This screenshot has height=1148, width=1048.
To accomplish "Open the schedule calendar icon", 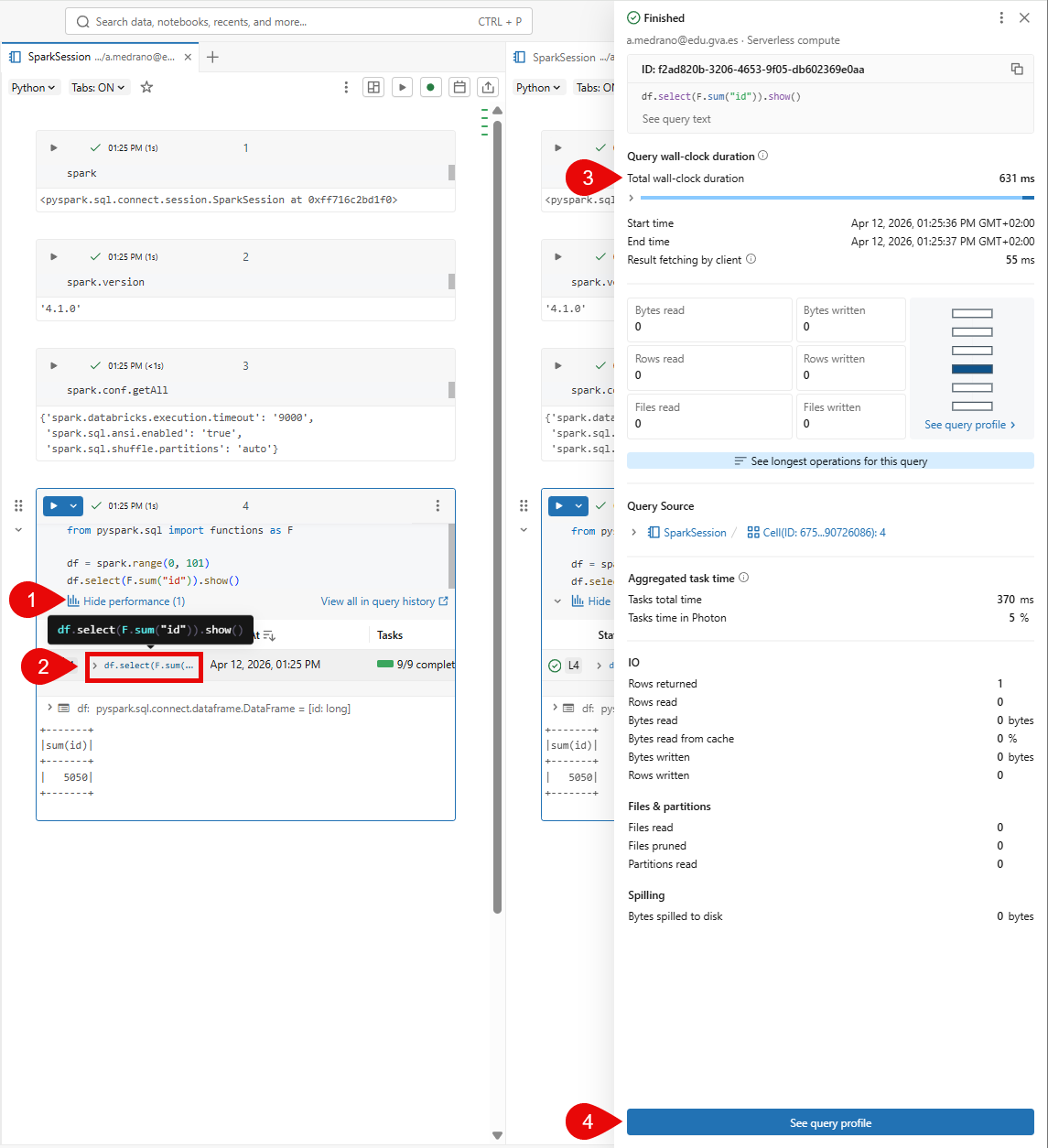I will tap(459, 87).
